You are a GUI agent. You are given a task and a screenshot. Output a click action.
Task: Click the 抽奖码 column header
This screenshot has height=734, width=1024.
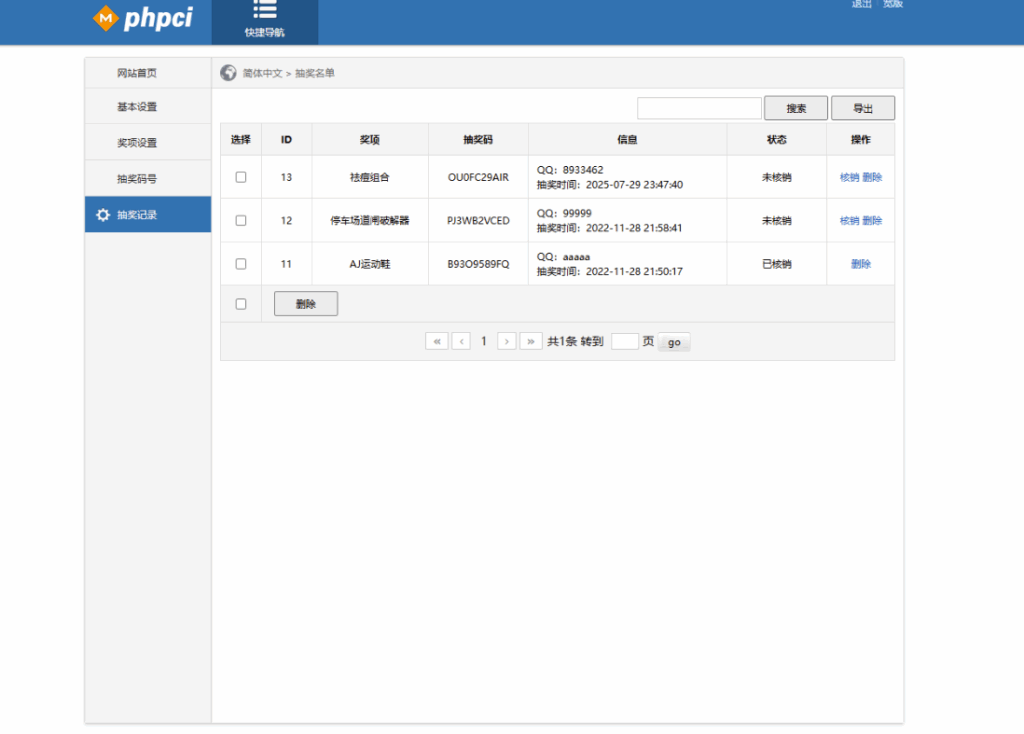pyautogui.click(x=478, y=140)
